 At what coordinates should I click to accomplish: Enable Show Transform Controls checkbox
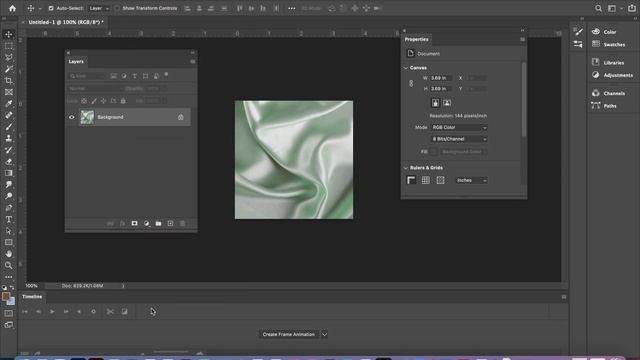click(117, 8)
